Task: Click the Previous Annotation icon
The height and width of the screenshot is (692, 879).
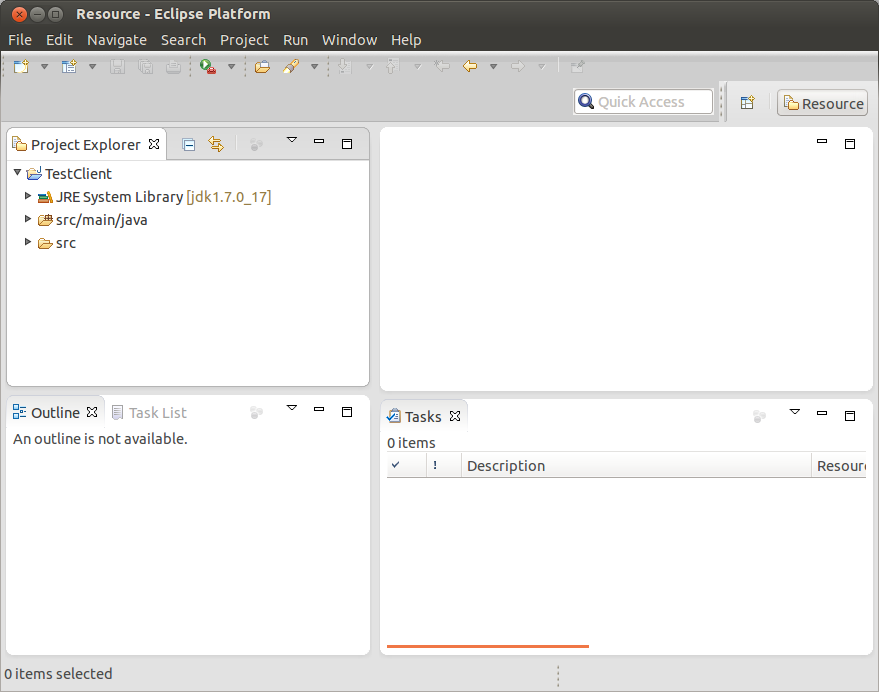Action: [x=392, y=67]
